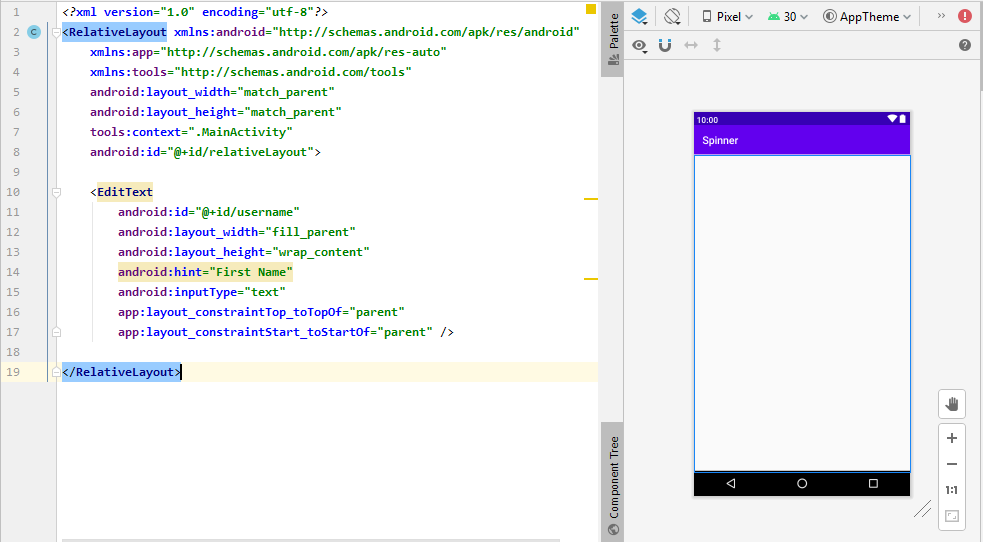Collapse the RelativeLayout fold marker on line 2
The width and height of the screenshot is (983, 542).
coord(56,32)
